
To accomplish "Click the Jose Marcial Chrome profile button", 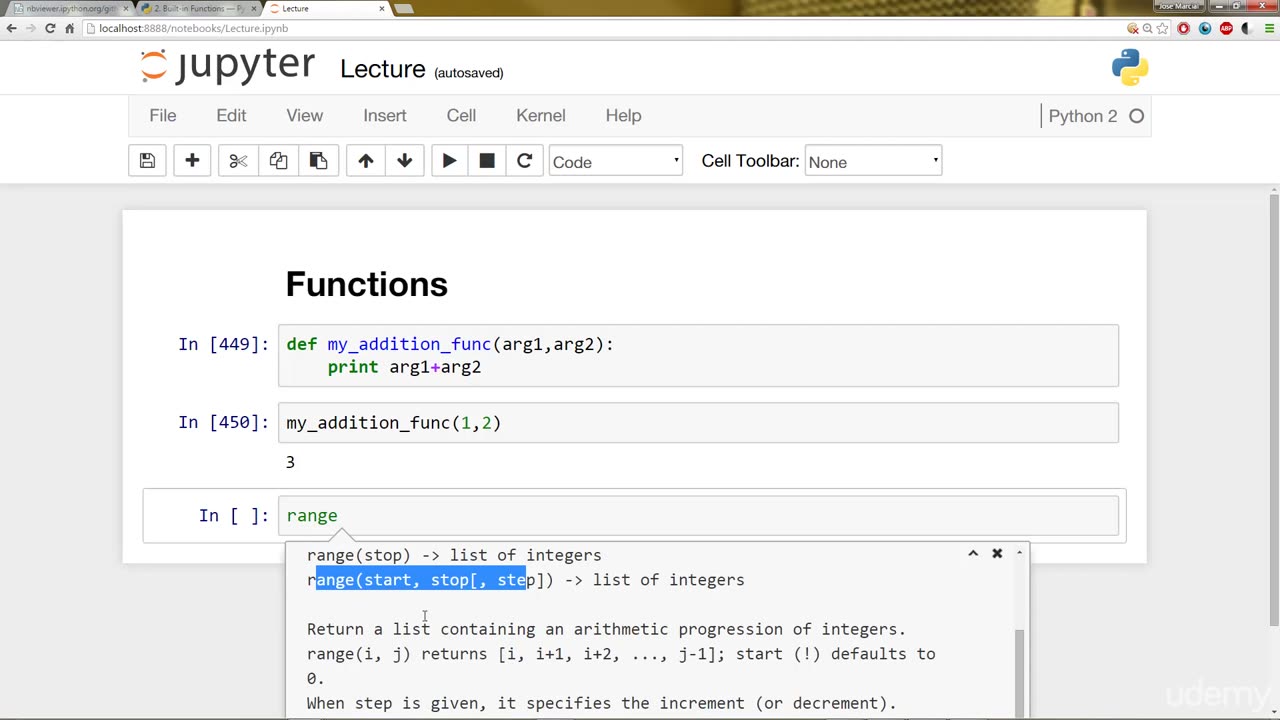I will coord(1177,6).
